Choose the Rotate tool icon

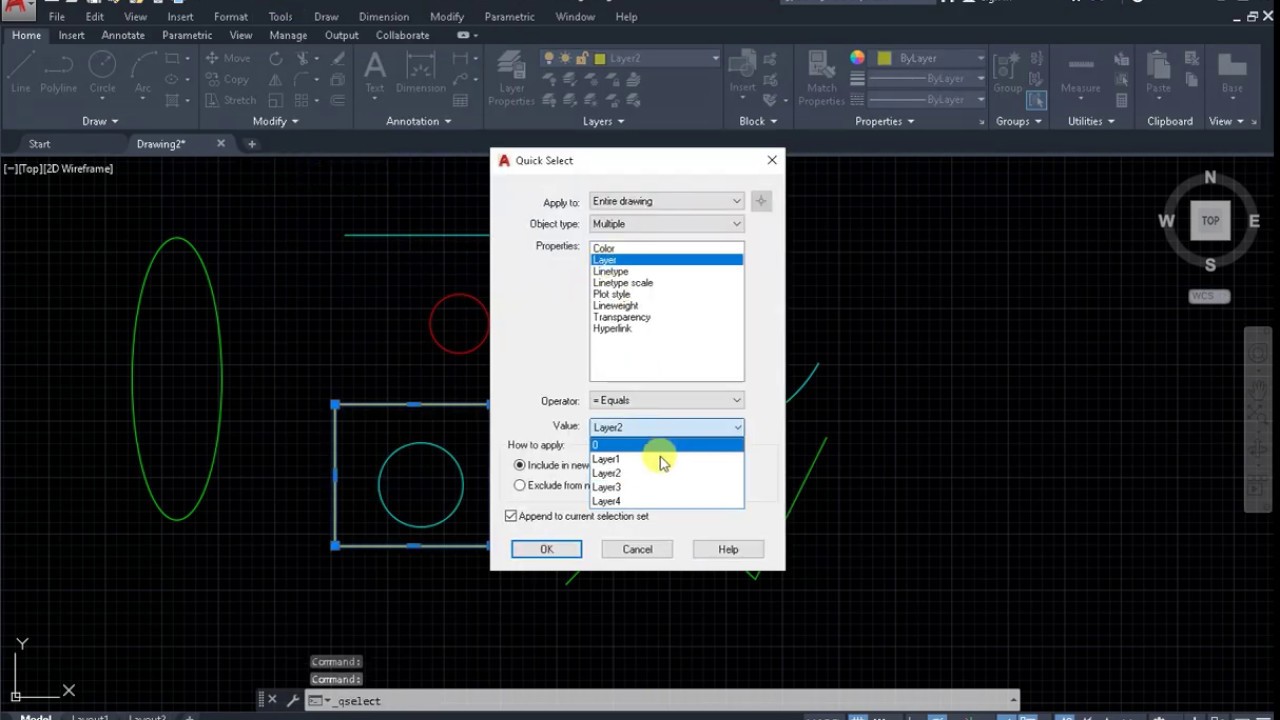[x=275, y=58]
